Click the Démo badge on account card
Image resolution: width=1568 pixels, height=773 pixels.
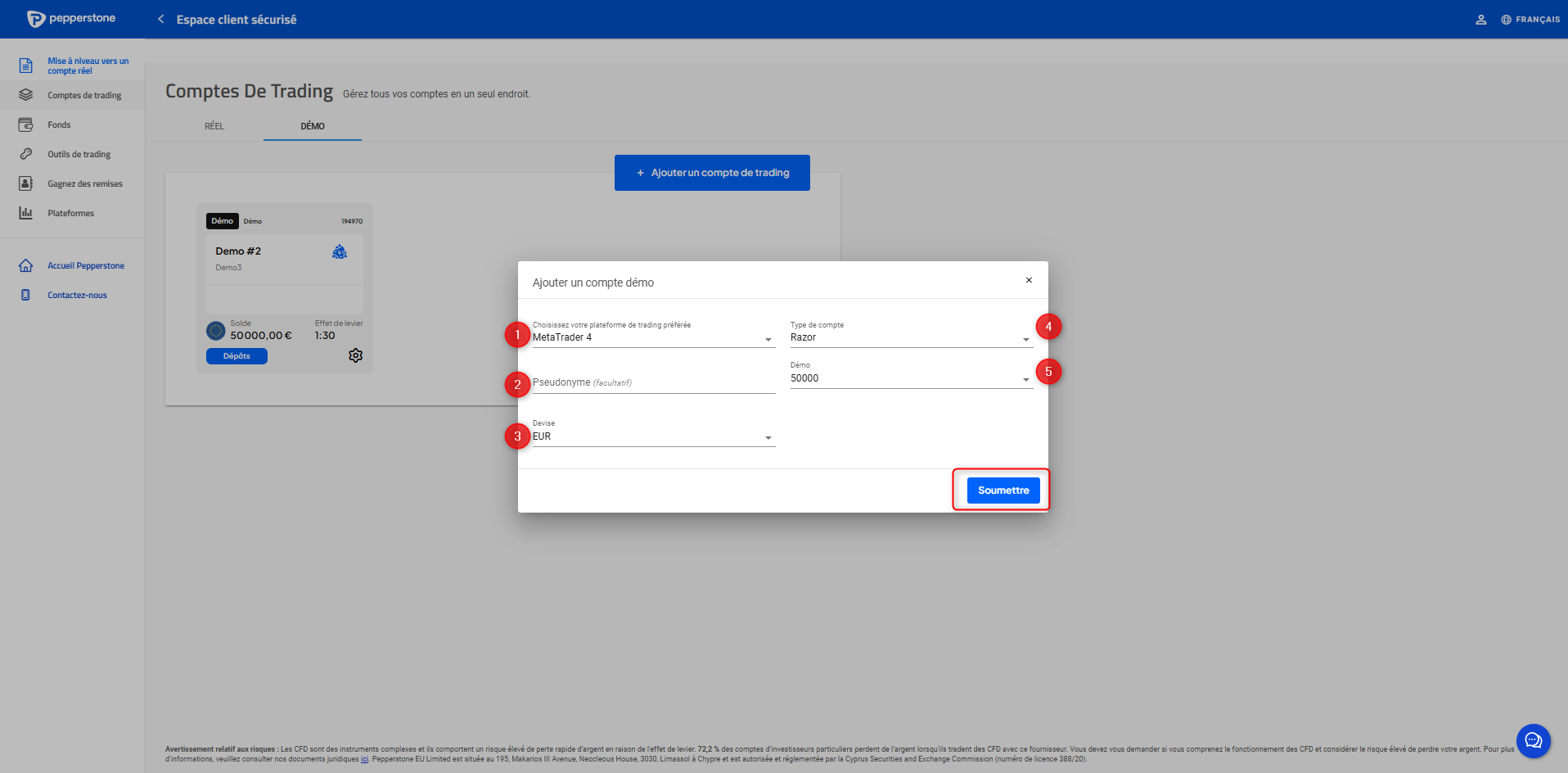[x=223, y=221]
